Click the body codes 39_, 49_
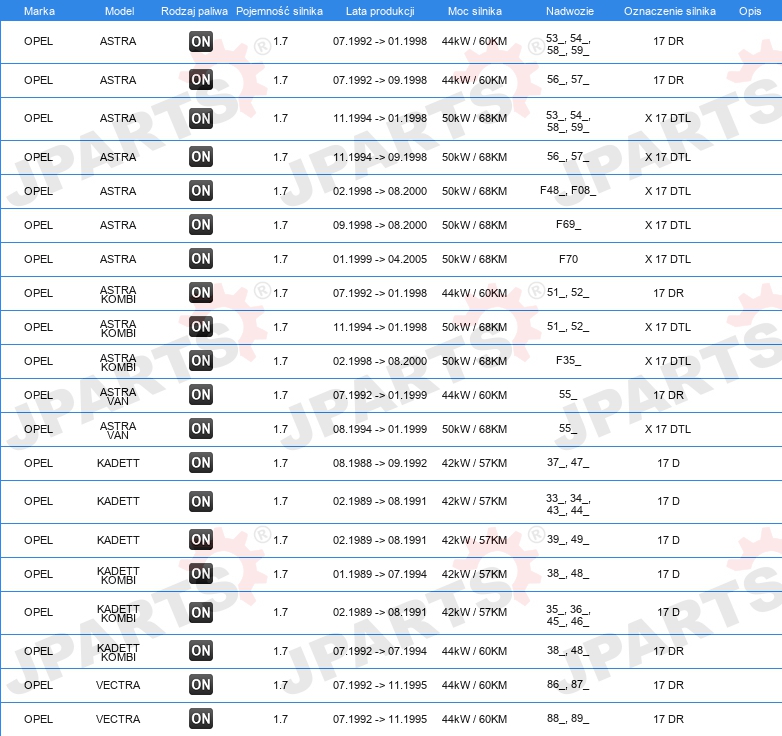This screenshot has height=736, width=782. (568, 540)
